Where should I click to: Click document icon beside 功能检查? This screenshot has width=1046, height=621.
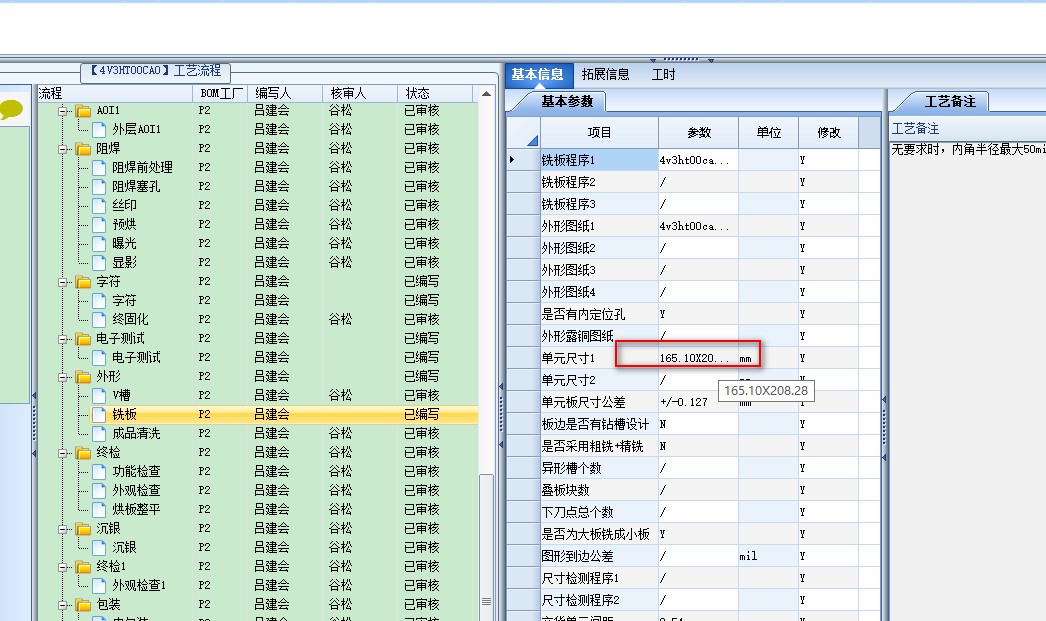[99, 472]
